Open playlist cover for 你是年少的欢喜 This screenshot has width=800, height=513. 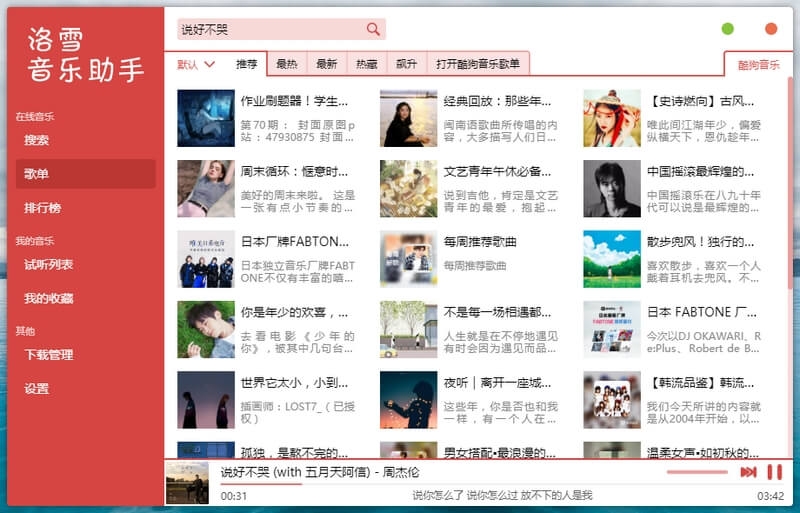coord(206,329)
